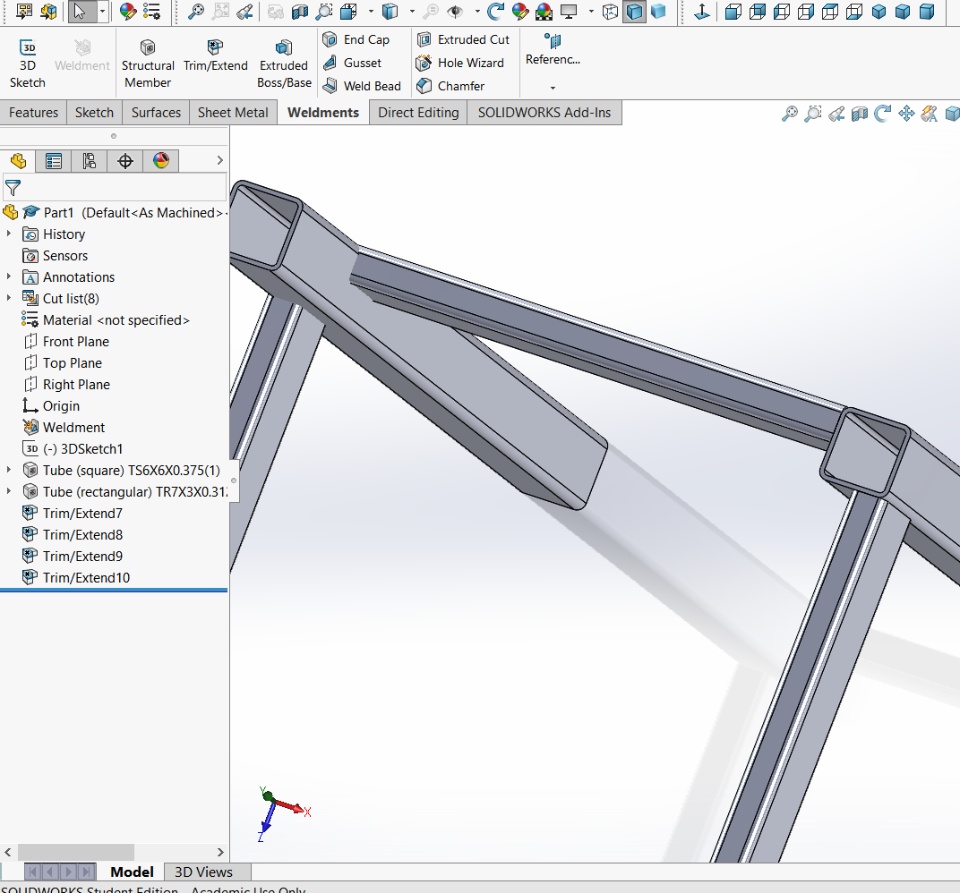
Task: Add an End Cap
Action: 356,40
